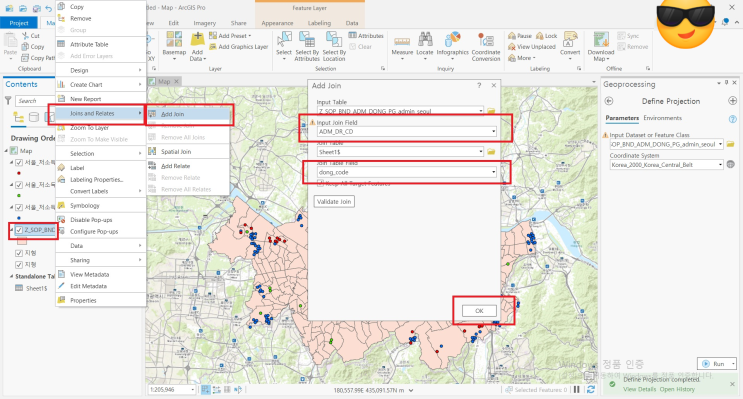The height and width of the screenshot is (399, 743).
Task: Open Select By Attributes
Action: coord(307,46)
